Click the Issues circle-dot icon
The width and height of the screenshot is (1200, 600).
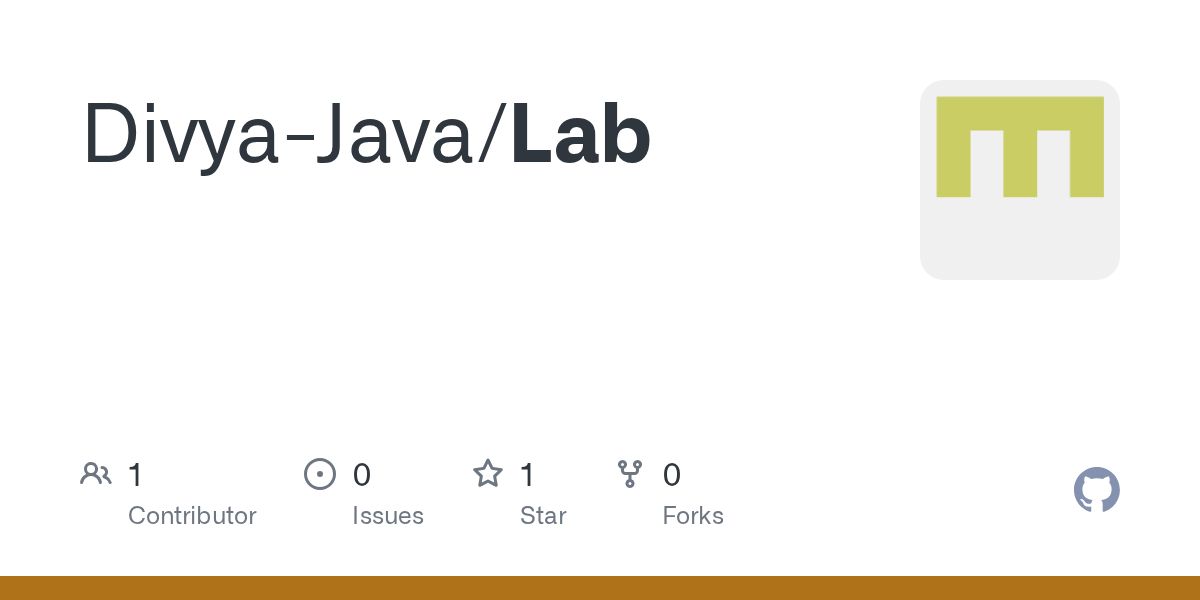pos(320,474)
